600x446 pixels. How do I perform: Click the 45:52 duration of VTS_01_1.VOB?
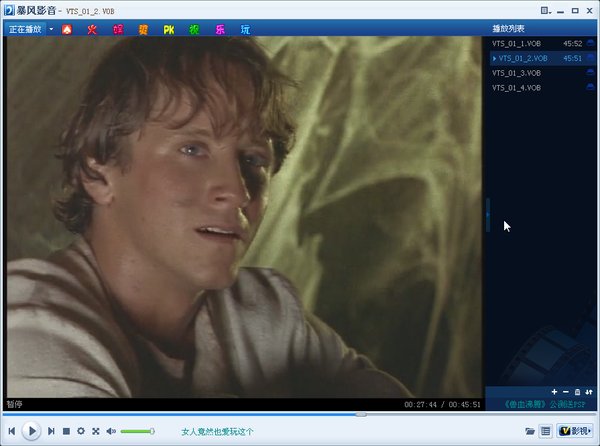click(x=572, y=44)
